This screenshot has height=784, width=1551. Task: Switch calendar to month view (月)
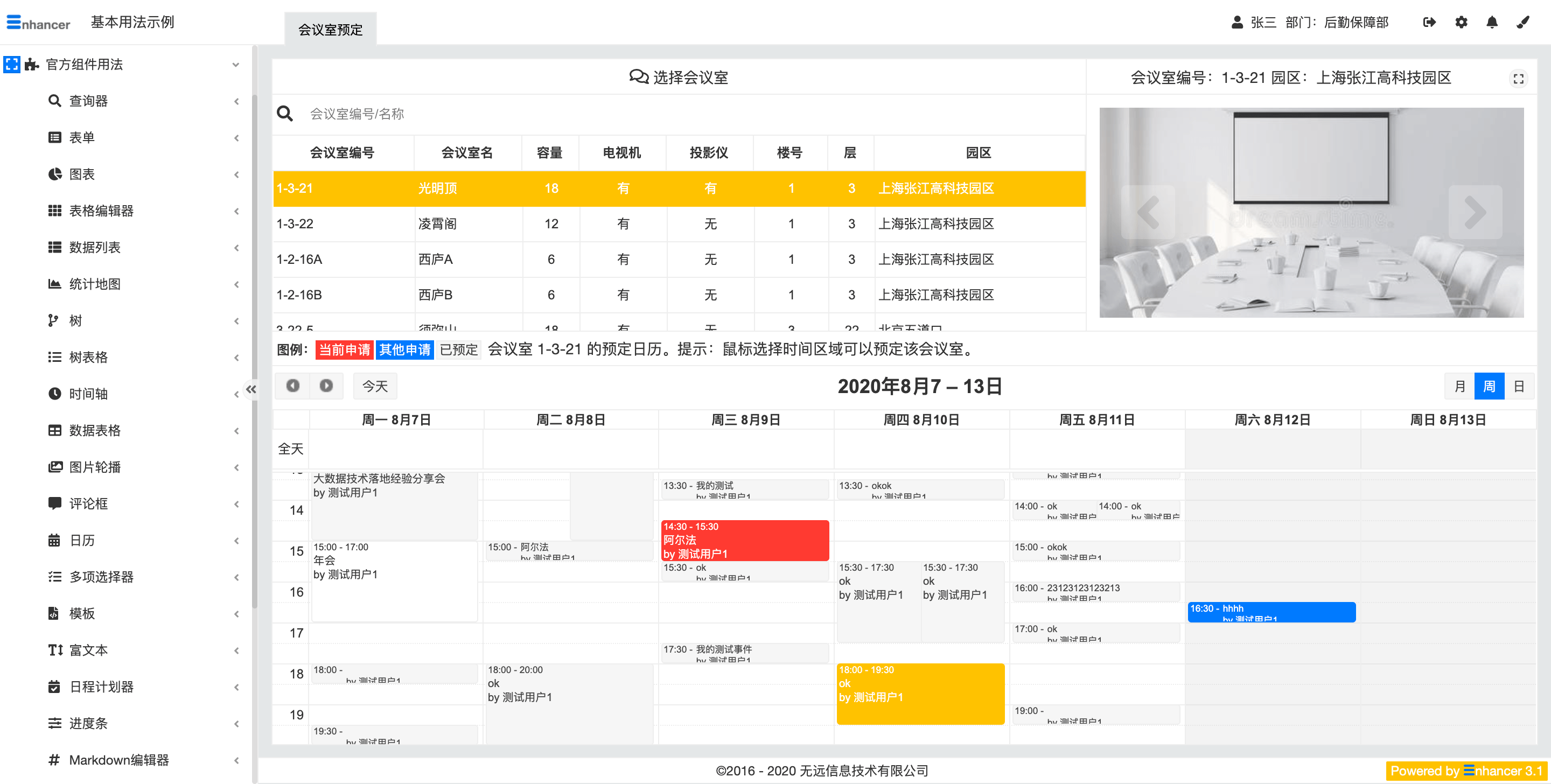[1459, 386]
